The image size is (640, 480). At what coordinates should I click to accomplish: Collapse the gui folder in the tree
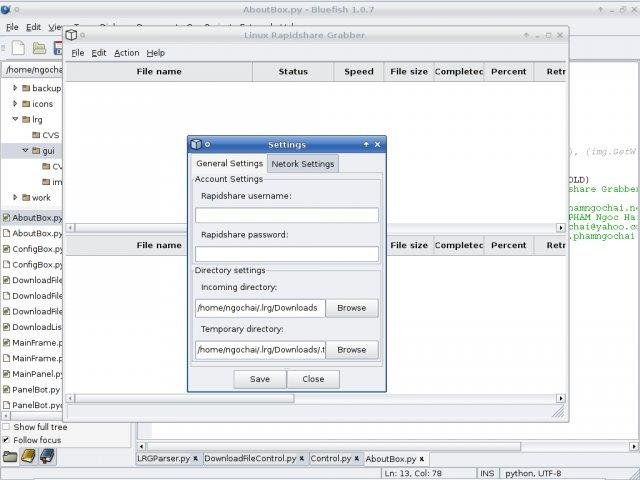(25, 150)
